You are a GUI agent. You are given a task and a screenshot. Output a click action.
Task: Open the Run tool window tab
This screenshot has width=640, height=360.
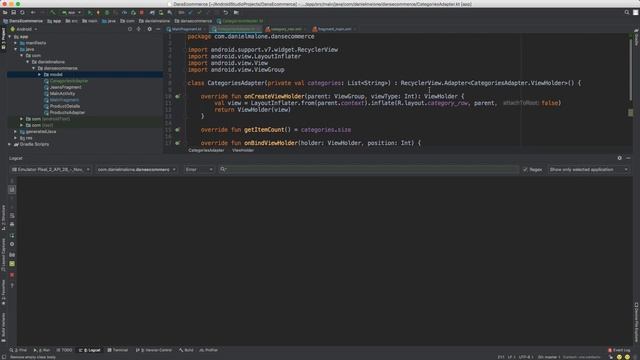click(42, 350)
